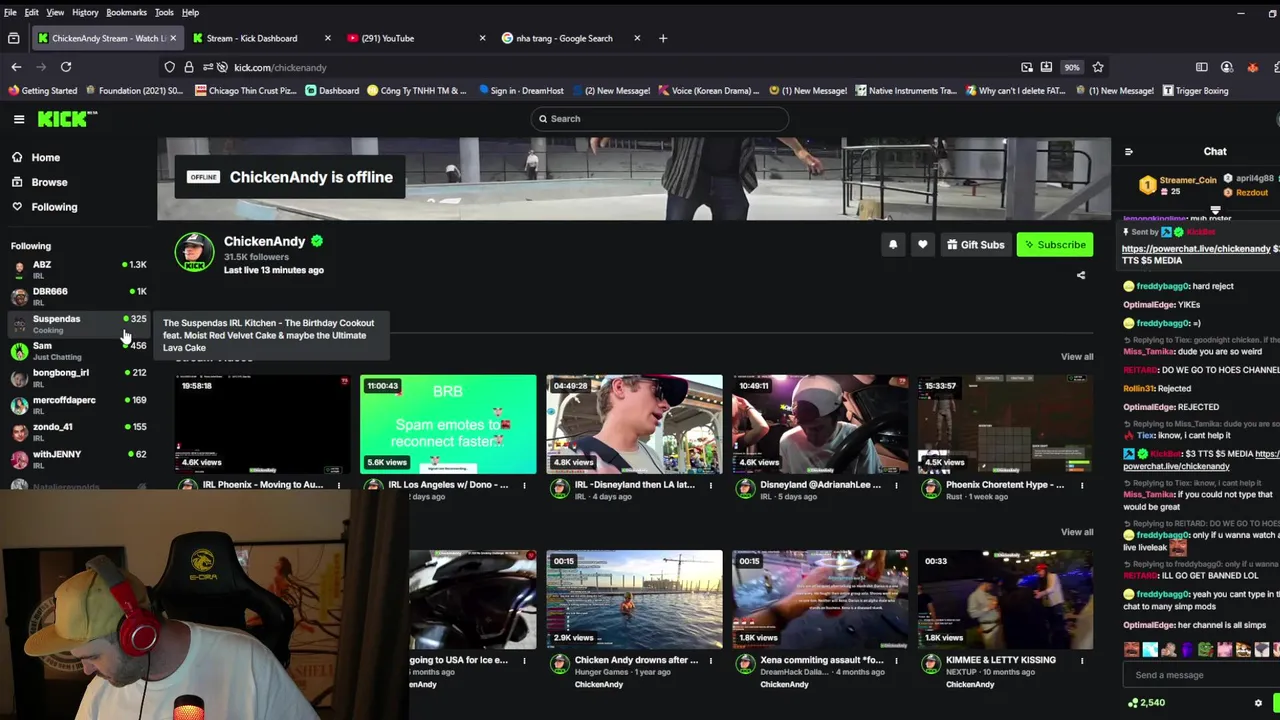Open the Kick hamburger sidebar menu
The height and width of the screenshot is (720, 1280).
coord(19,119)
